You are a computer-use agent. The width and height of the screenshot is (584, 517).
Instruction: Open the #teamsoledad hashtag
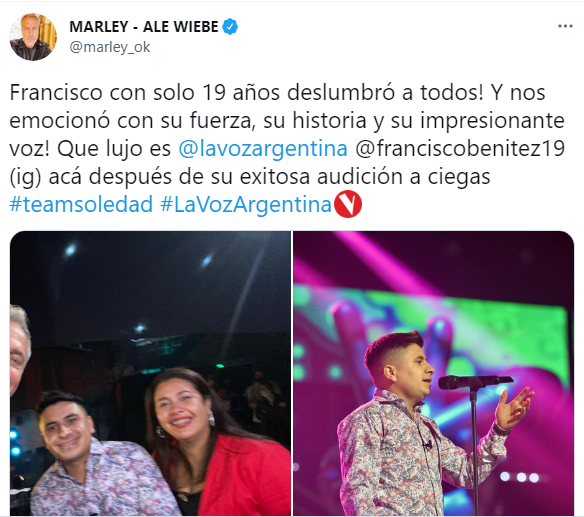81,204
